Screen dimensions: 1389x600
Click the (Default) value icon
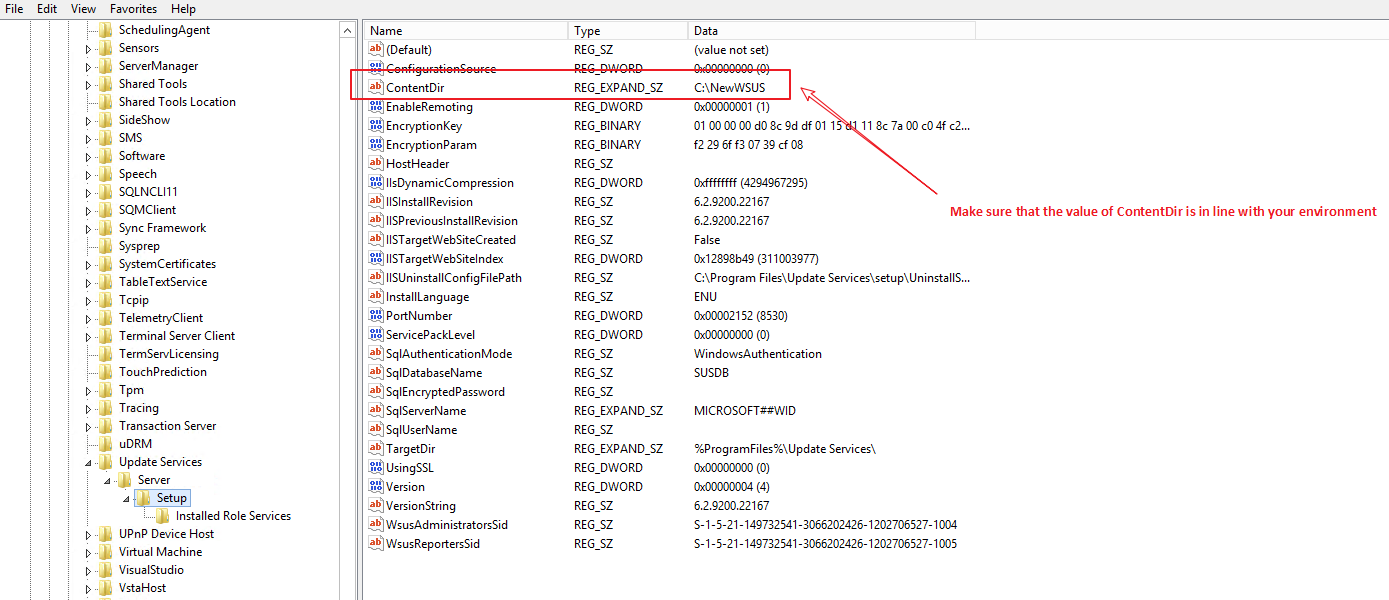coord(376,50)
